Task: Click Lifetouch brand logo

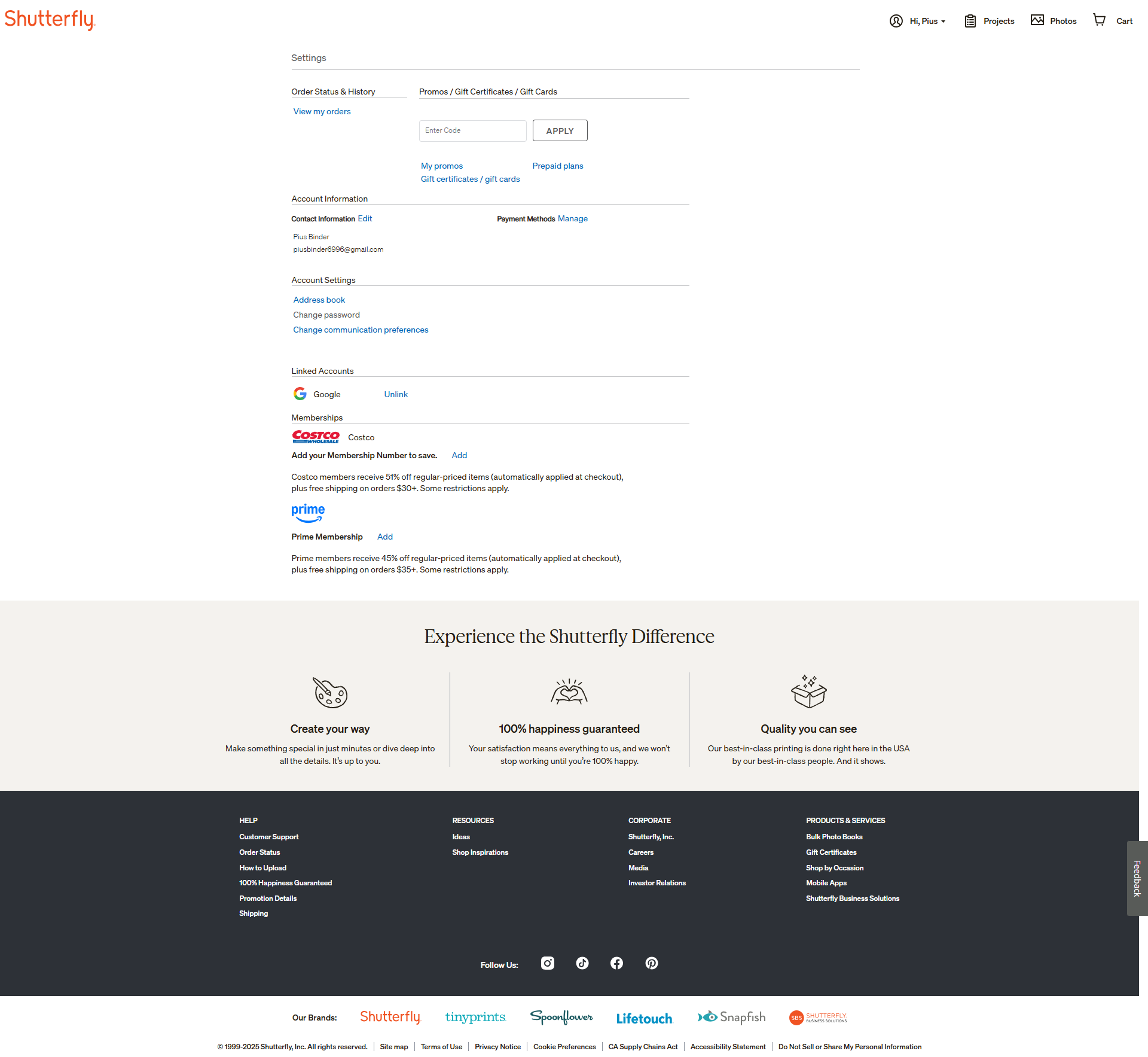Action: tap(645, 1018)
